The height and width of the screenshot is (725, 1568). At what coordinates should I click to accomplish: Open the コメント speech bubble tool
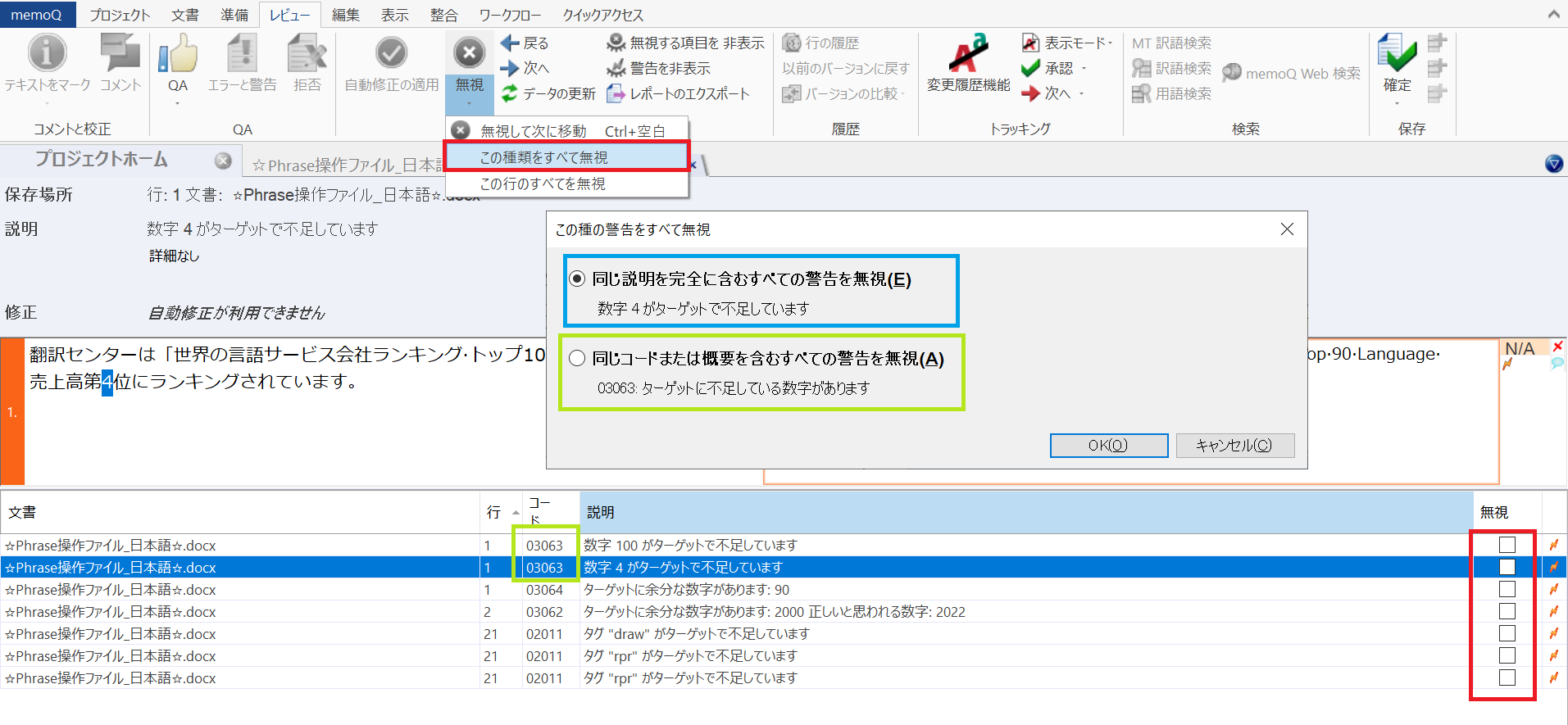pyautogui.click(x=120, y=54)
